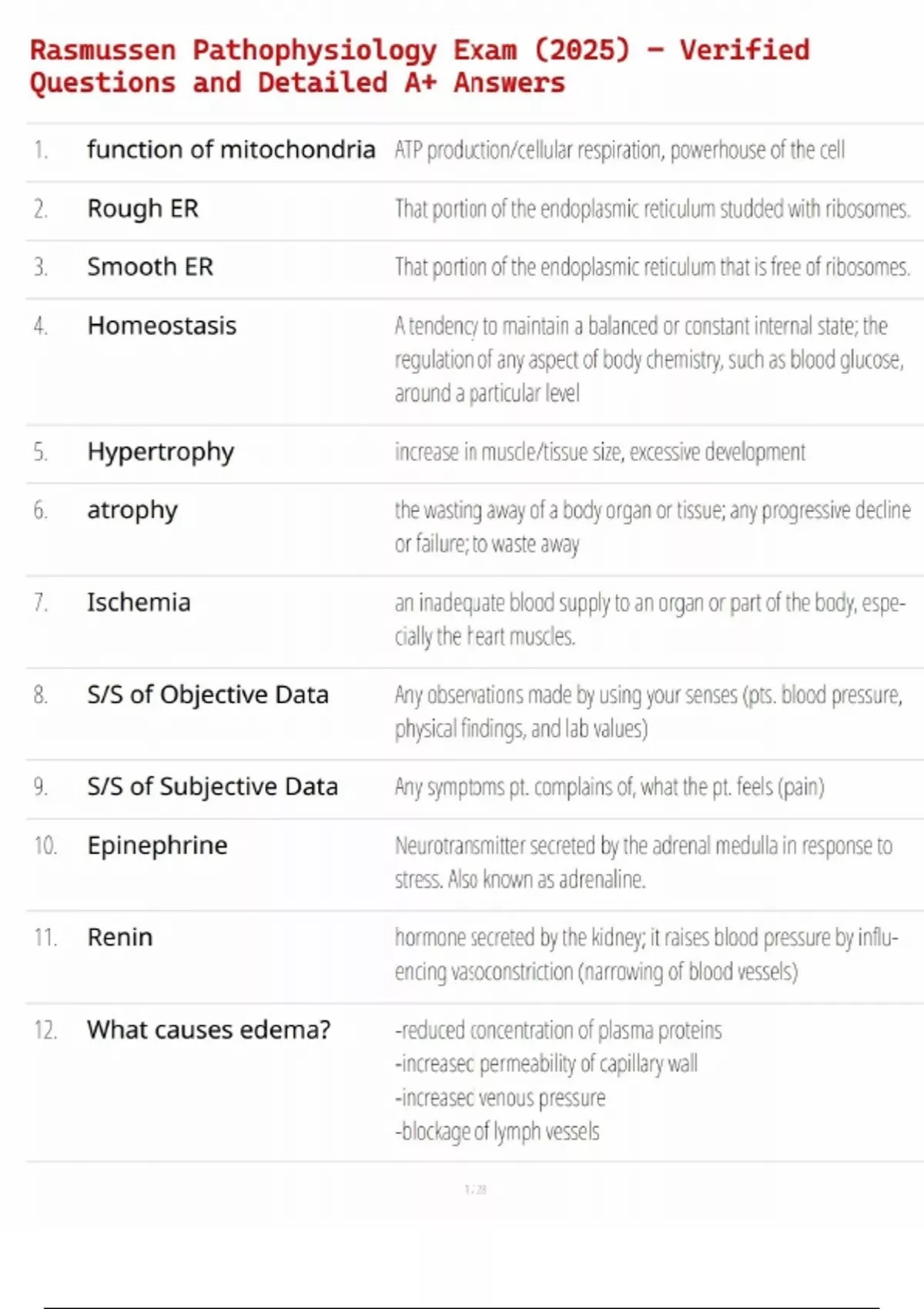Click the "S/S of Subjective Data" term

213,786
